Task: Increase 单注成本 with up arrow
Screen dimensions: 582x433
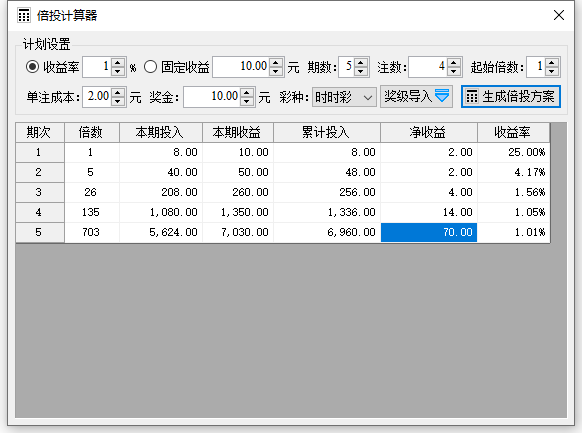Action: 118,93
